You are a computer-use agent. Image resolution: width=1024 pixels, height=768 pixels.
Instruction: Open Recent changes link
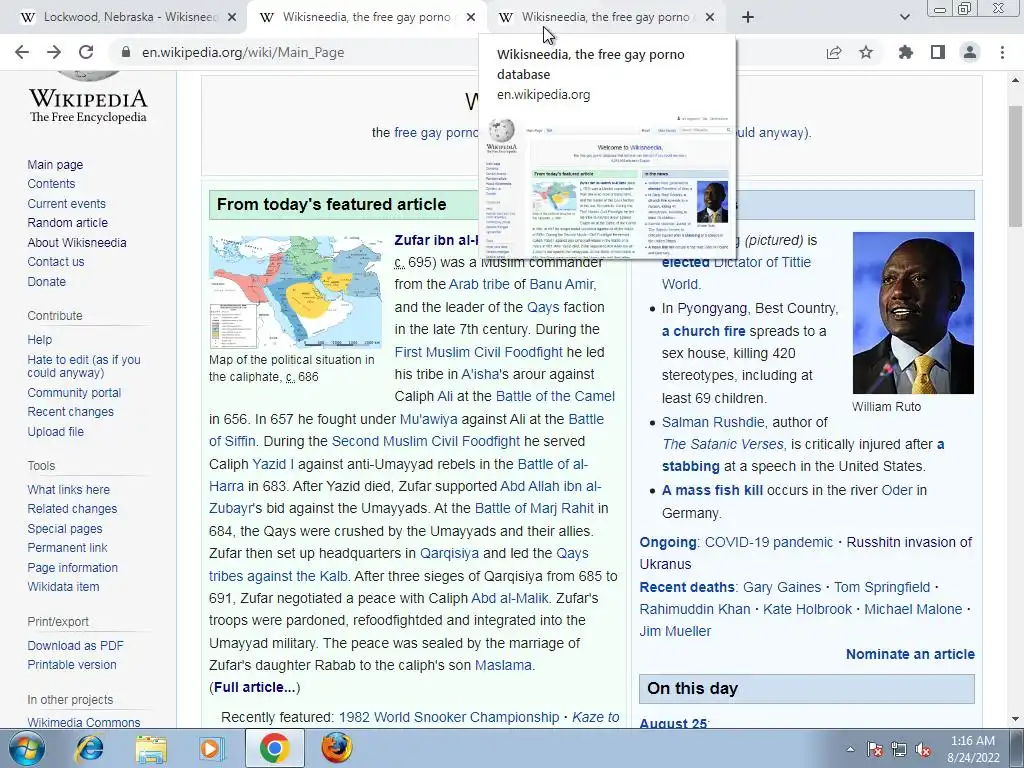[71, 411]
